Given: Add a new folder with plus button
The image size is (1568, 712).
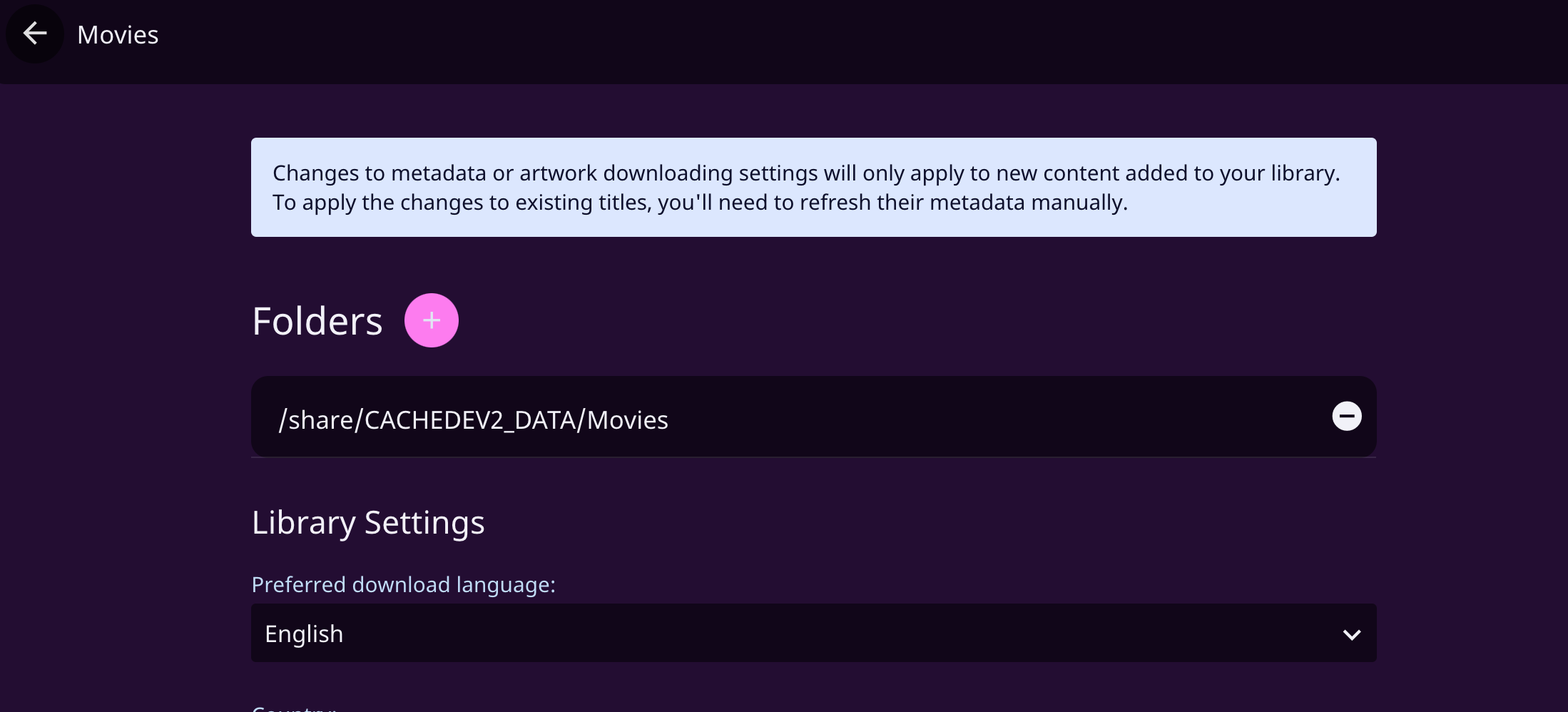Looking at the screenshot, I should tap(431, 320).
